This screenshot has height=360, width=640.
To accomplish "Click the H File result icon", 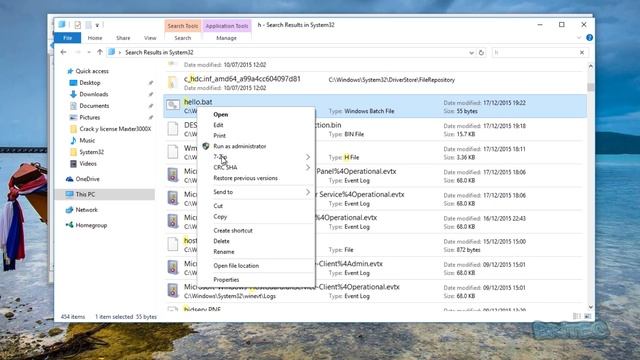I will 173,152.
